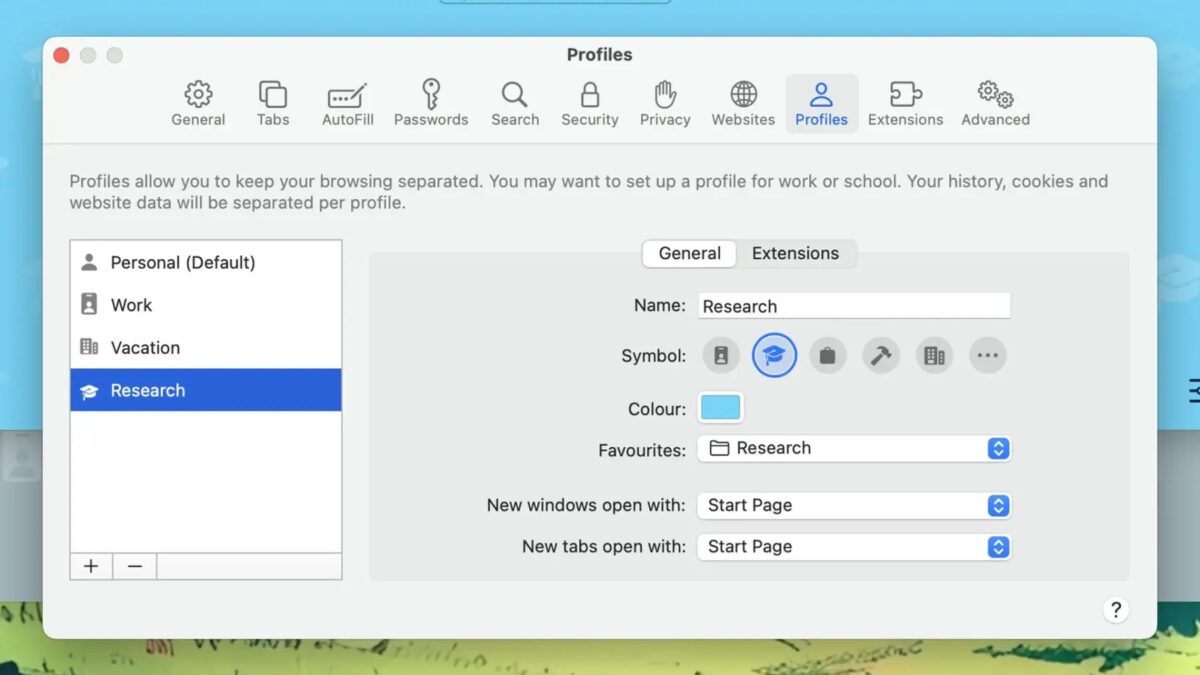The image size is (1200, 675).
Task: Go to Privacy settings hand icon
Action: pyautogui.click(x=665, y=104)
